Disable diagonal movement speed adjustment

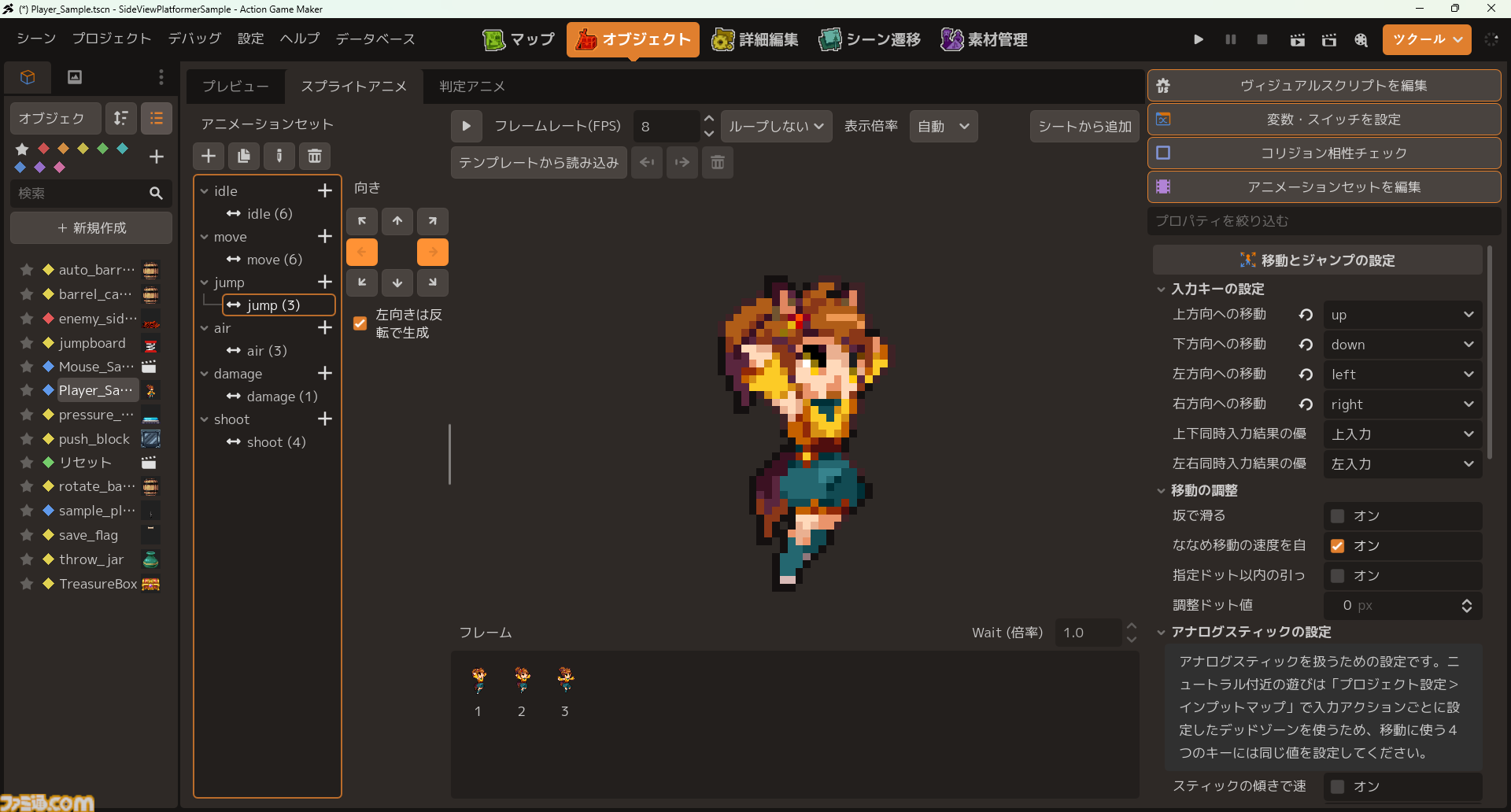pyautogui.click(x=1337, y=546)
